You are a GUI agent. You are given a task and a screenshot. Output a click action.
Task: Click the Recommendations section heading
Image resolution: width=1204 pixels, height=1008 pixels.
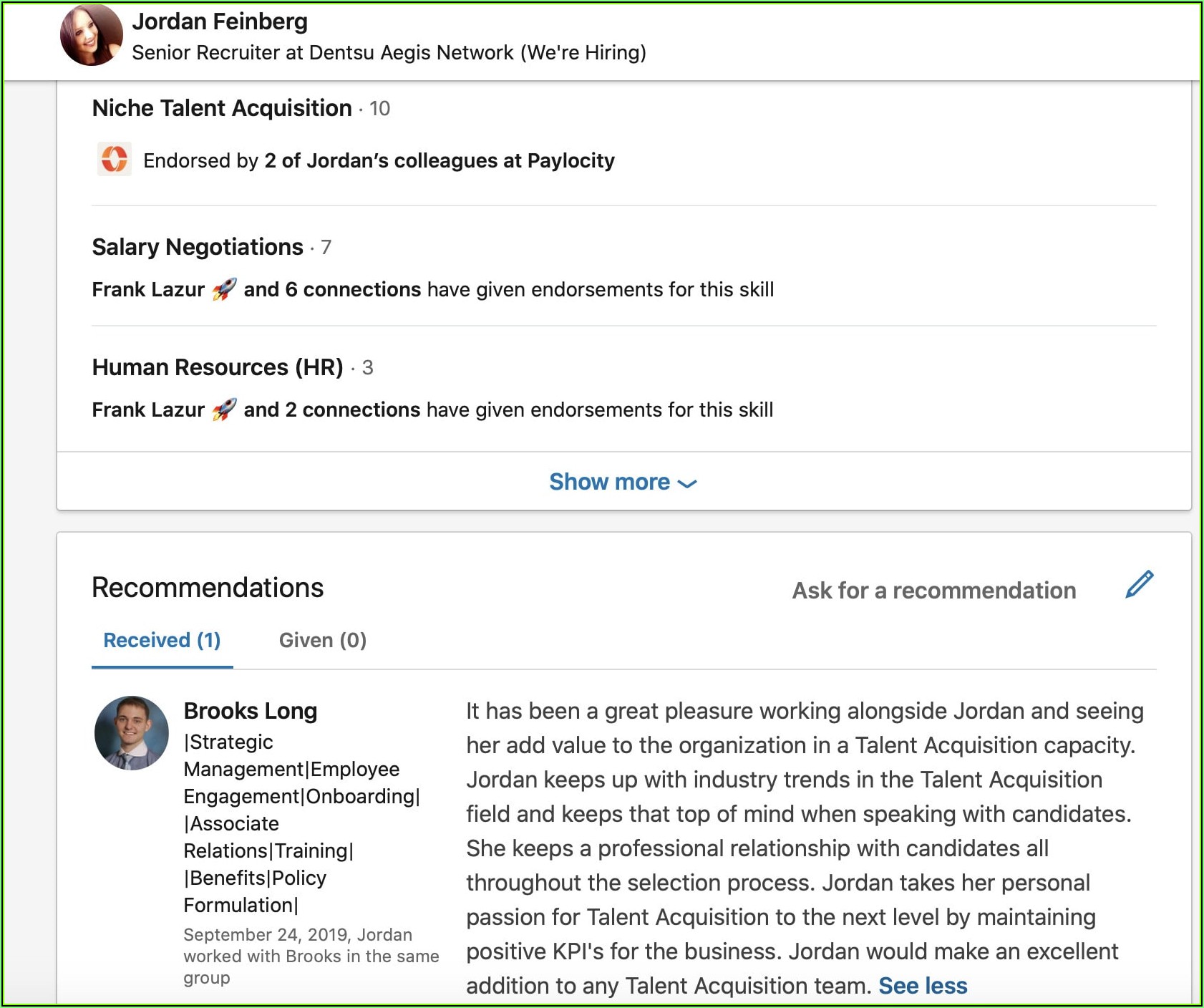(208, 588)
